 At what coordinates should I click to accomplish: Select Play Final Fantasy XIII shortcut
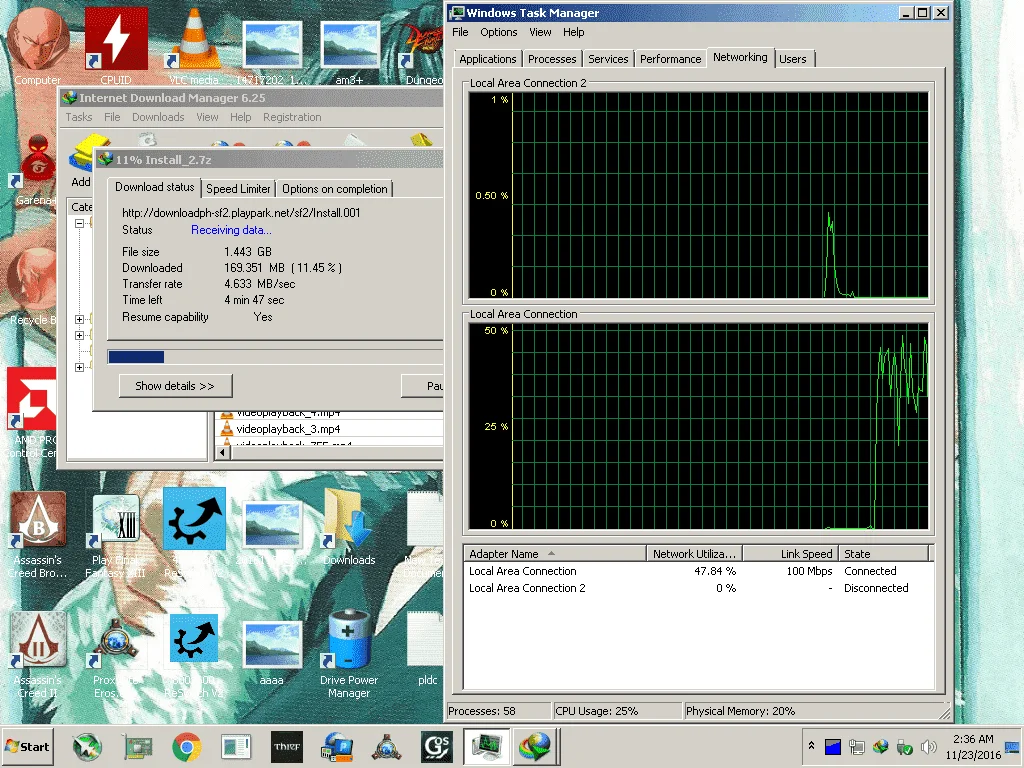point(116,536)
